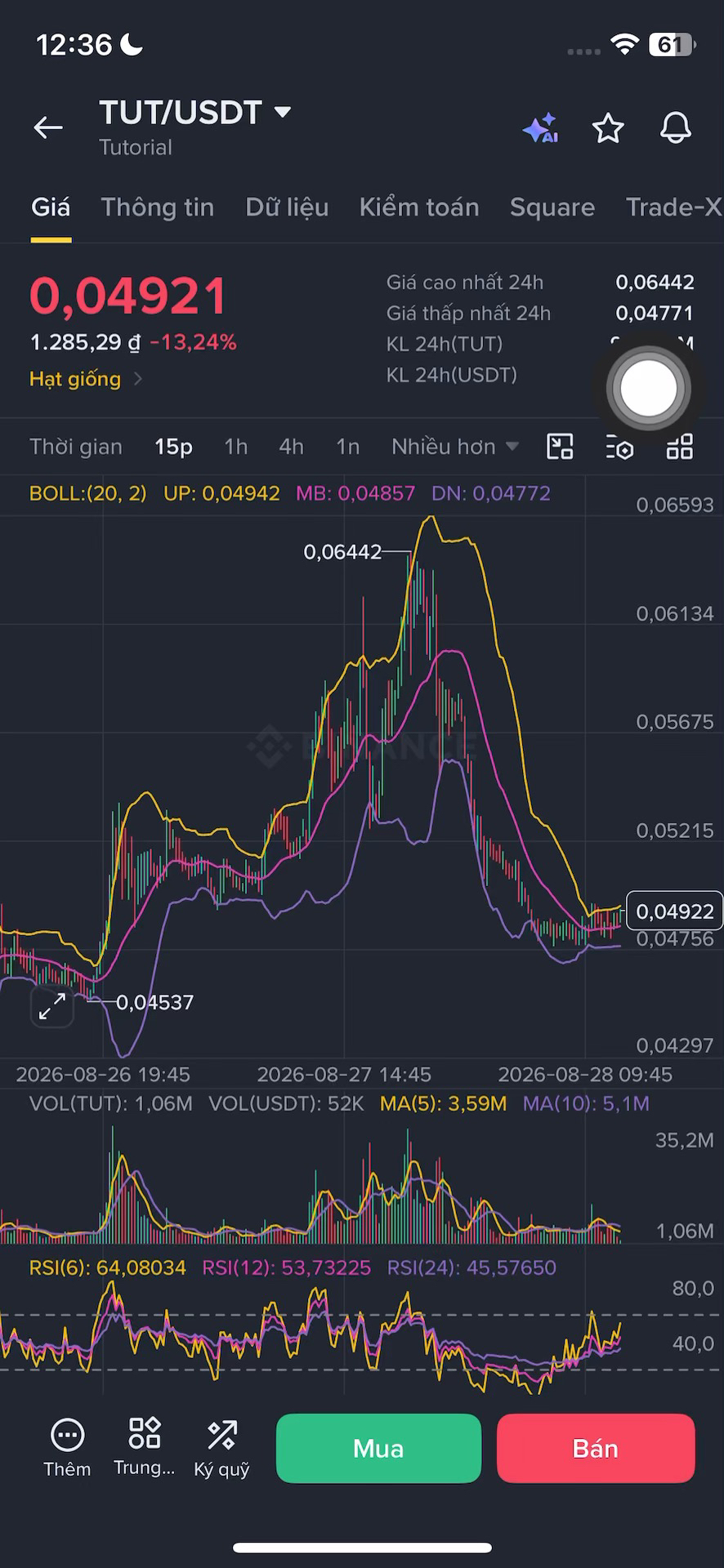
Task: Select the 1h timeframe
Action: (x=236, y=447)
